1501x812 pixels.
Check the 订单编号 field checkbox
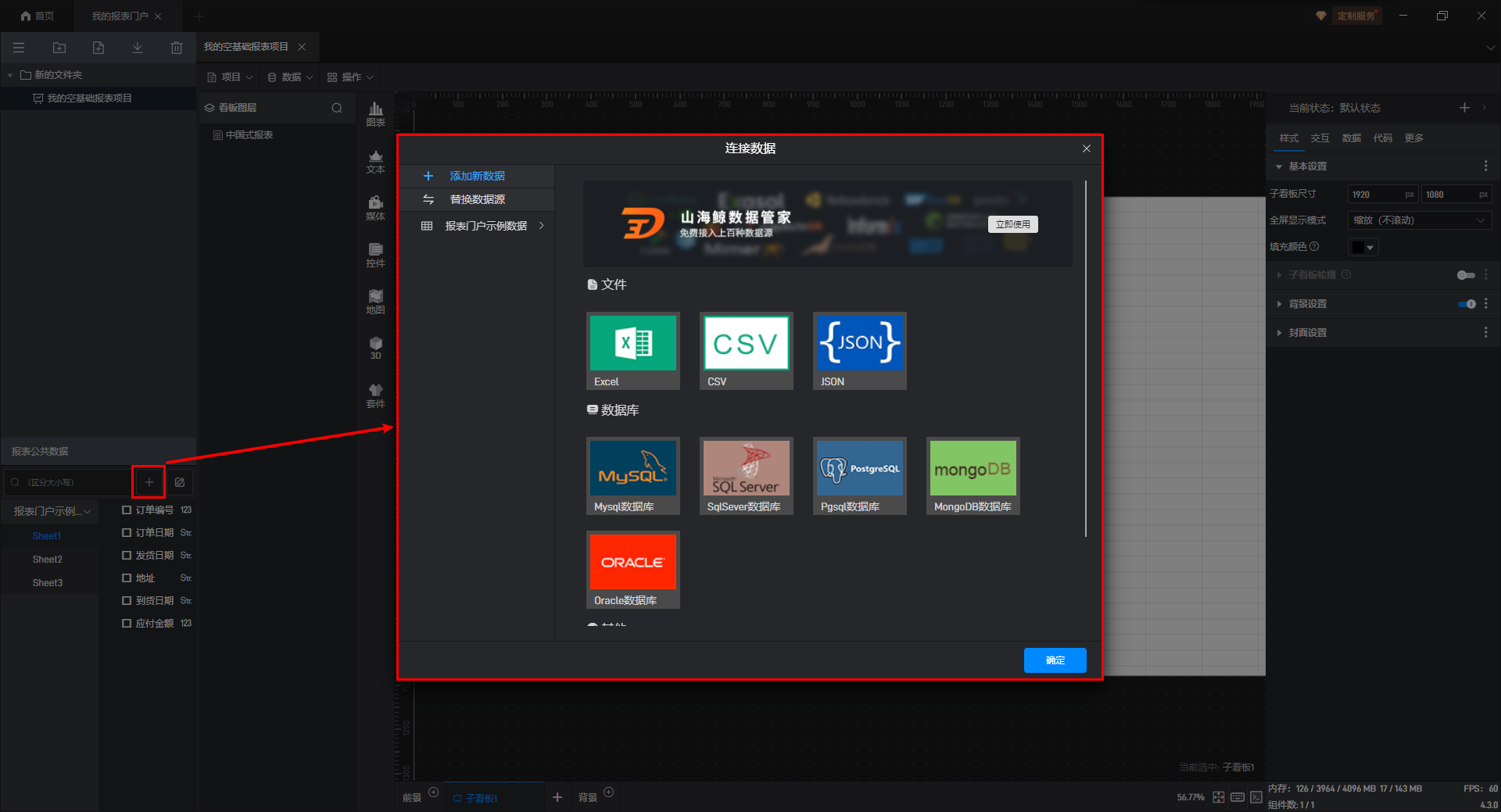pos(127,510)
